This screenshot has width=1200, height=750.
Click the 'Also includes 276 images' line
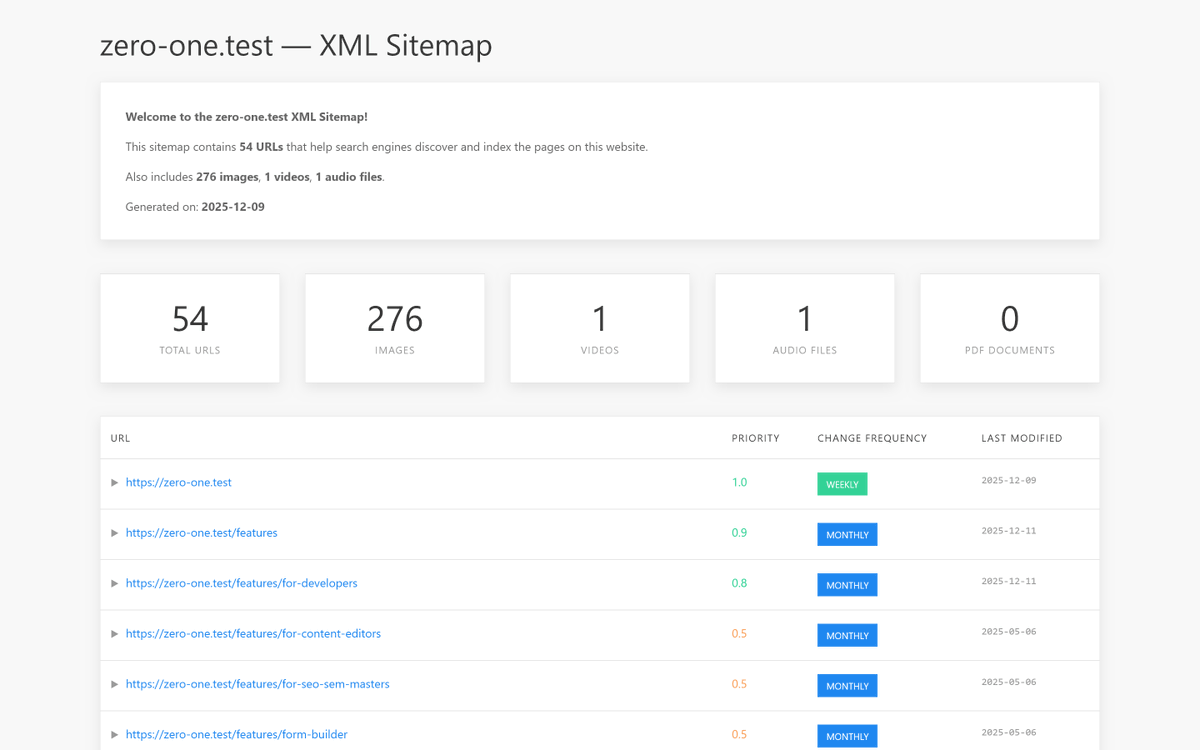tap(255, 177)
